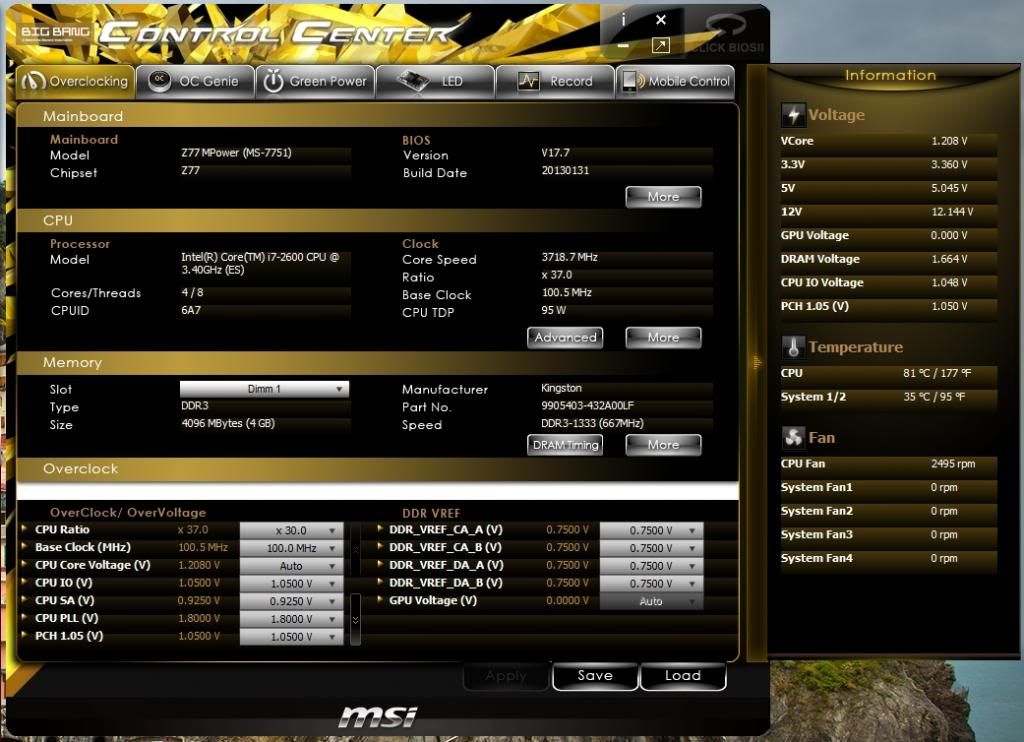Click the overclock list scroll-down chevron
The image size is (1024, 742).
tap(355, 619)
